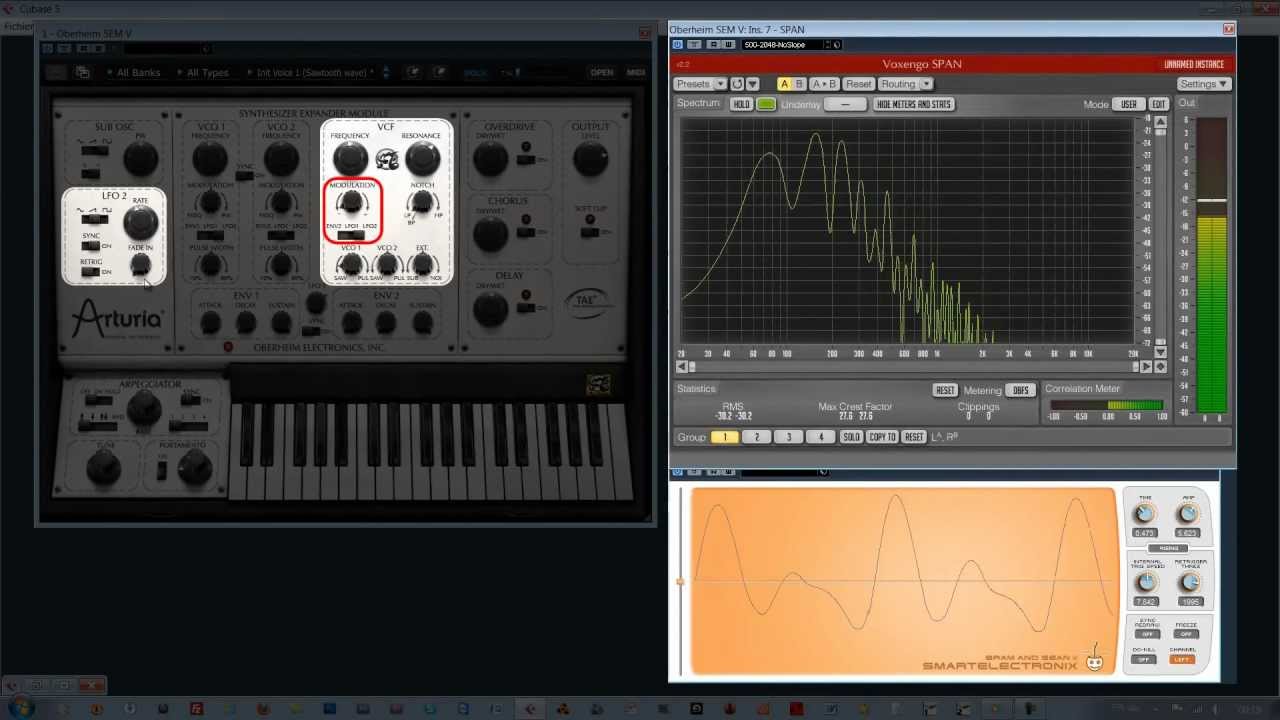1280x720 pixels.
Task: Click the Chorus Dry/Wet knob
Action: [x=490, y=234]
